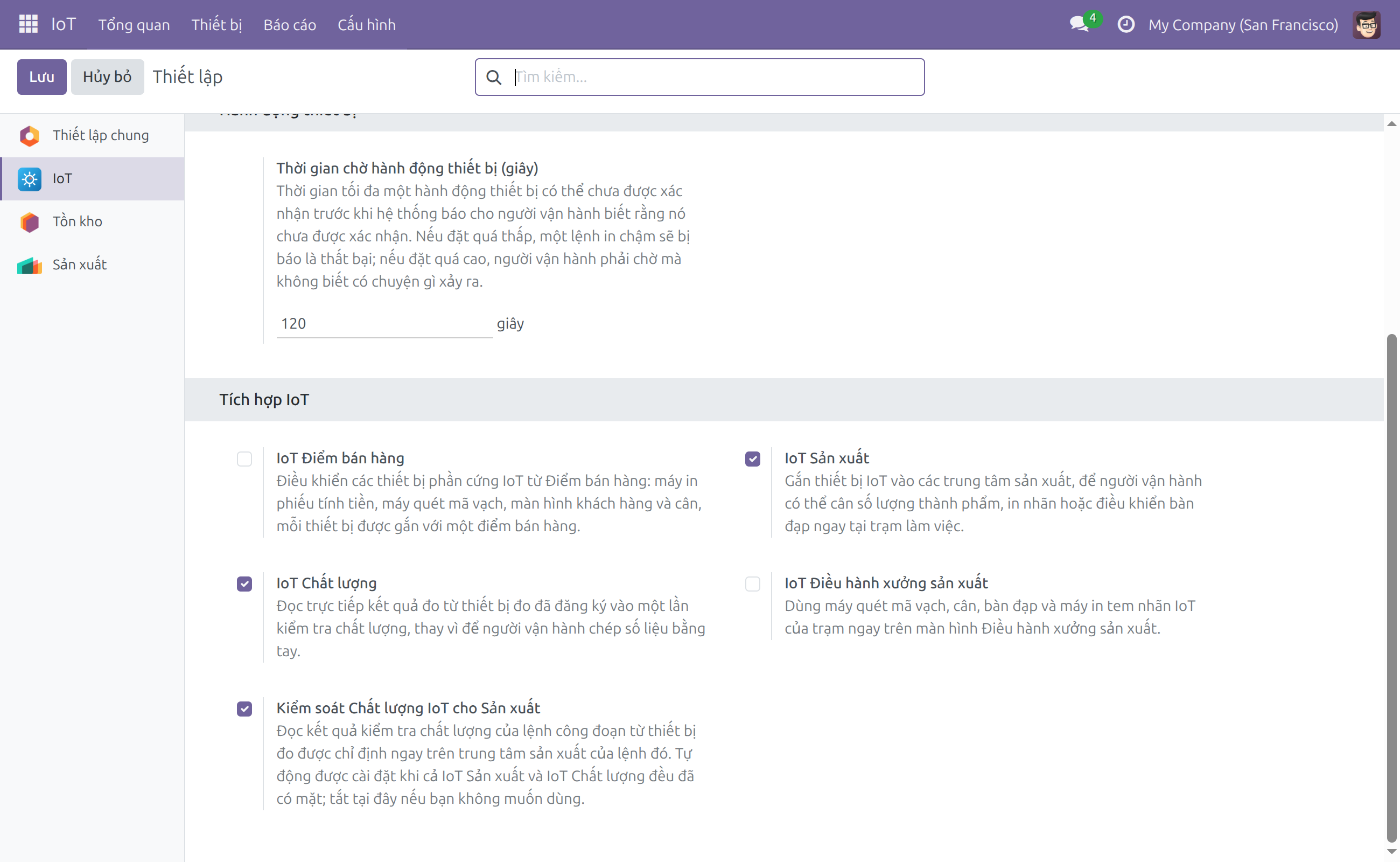This screenshot has height=862, width=1400.
Task: Enable IoT Điều hành xưởng sản xuất checkbox
Action: 752,584
